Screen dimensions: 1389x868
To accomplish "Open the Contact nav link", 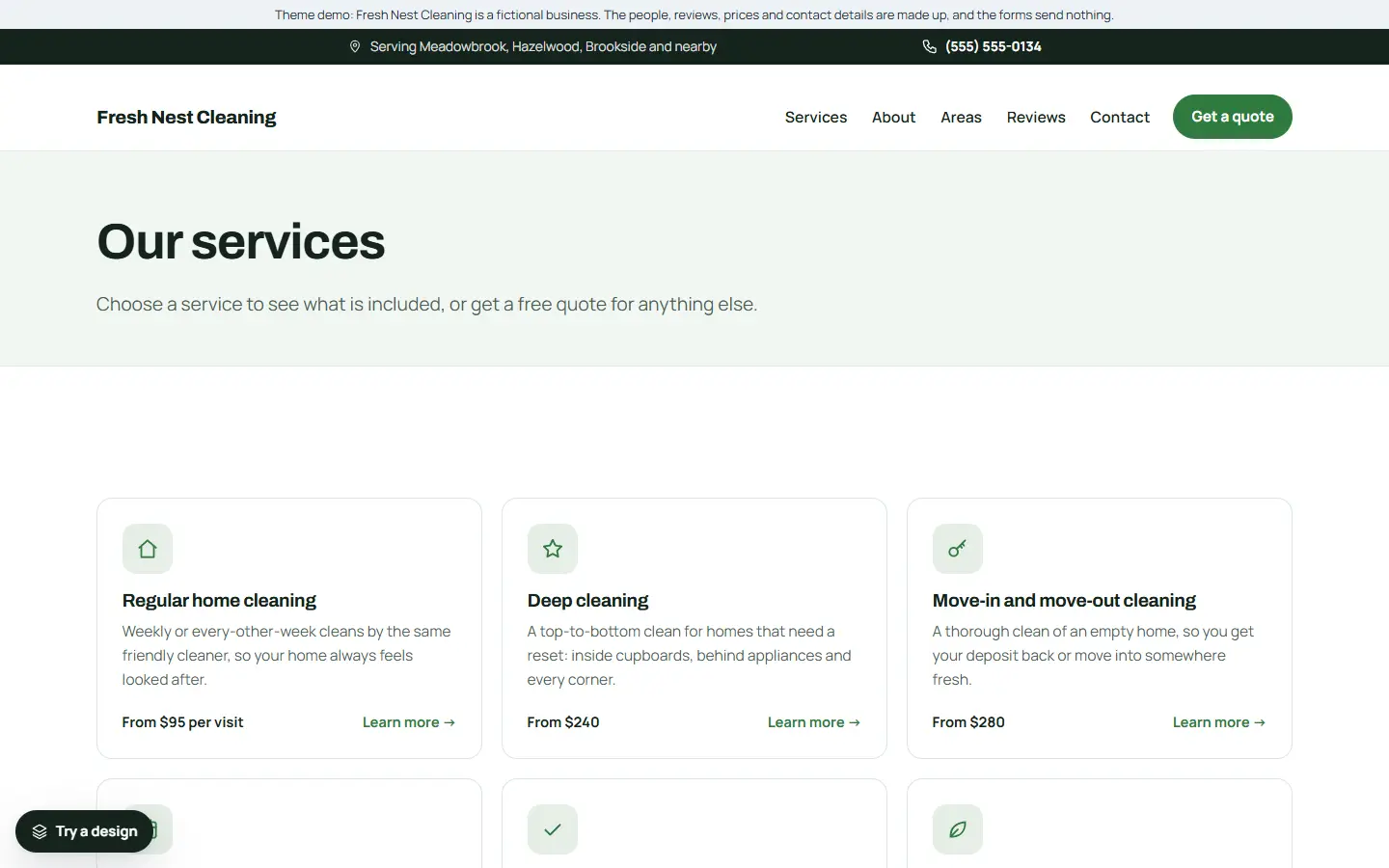I will (1120, 117).
